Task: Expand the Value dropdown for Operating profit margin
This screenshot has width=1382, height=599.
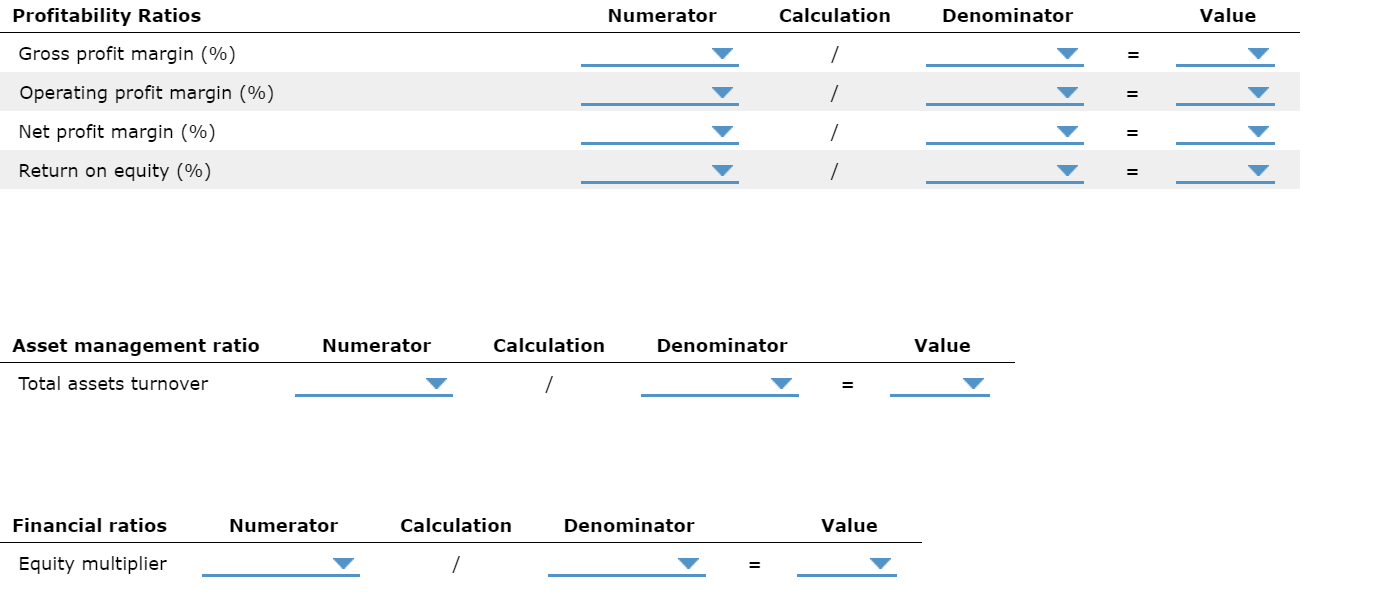Action: point(1256,93)
